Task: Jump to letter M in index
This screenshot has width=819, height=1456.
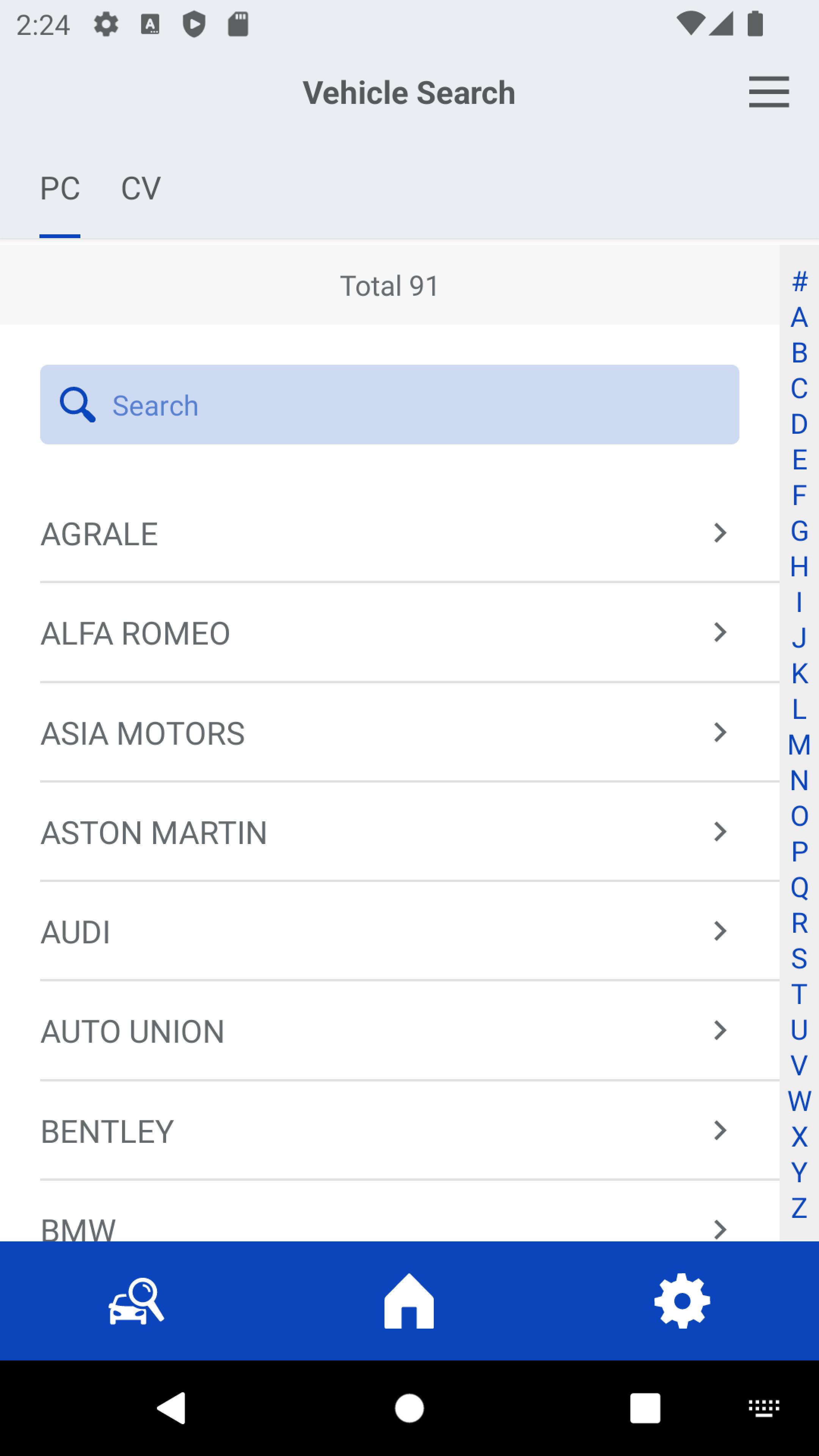Action: pos(799,745)
